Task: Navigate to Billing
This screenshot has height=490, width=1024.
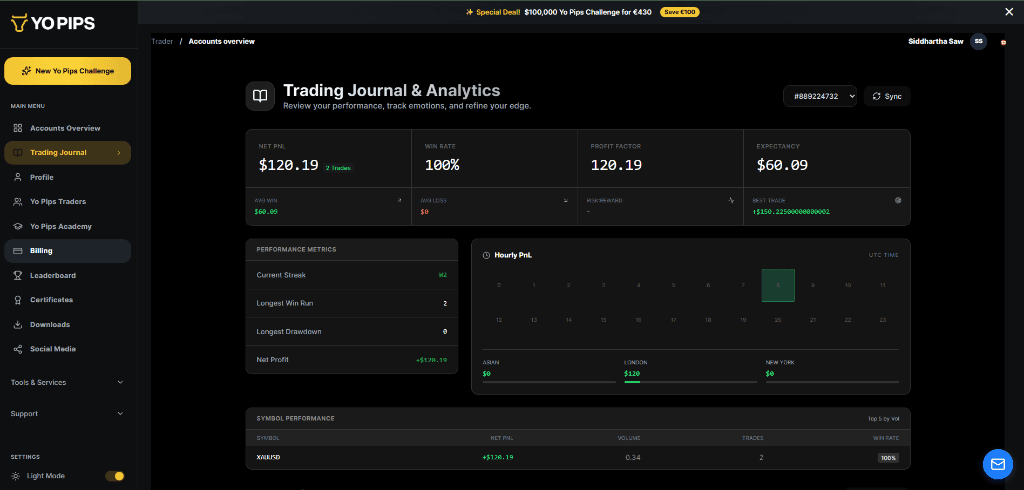Action: pyautogui.click(x=67, y=251)
